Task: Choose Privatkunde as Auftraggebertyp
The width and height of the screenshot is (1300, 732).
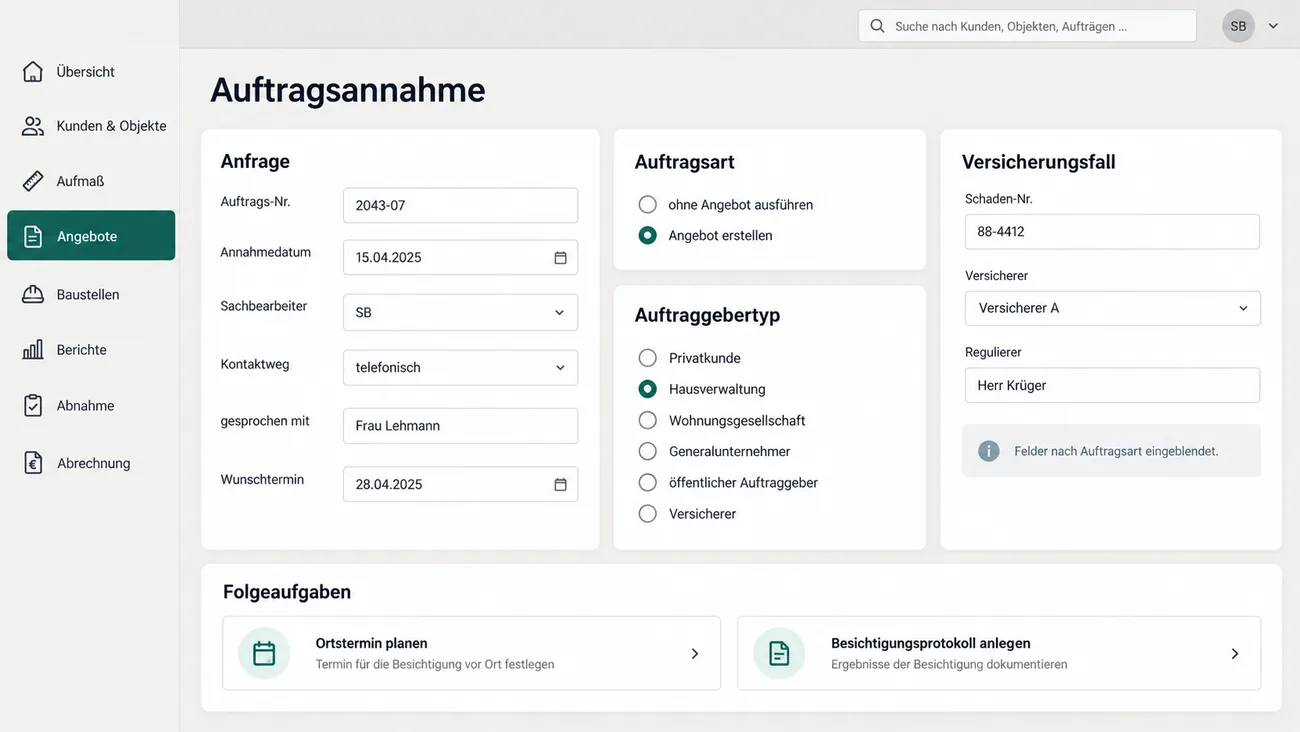Action: [648, 358]
